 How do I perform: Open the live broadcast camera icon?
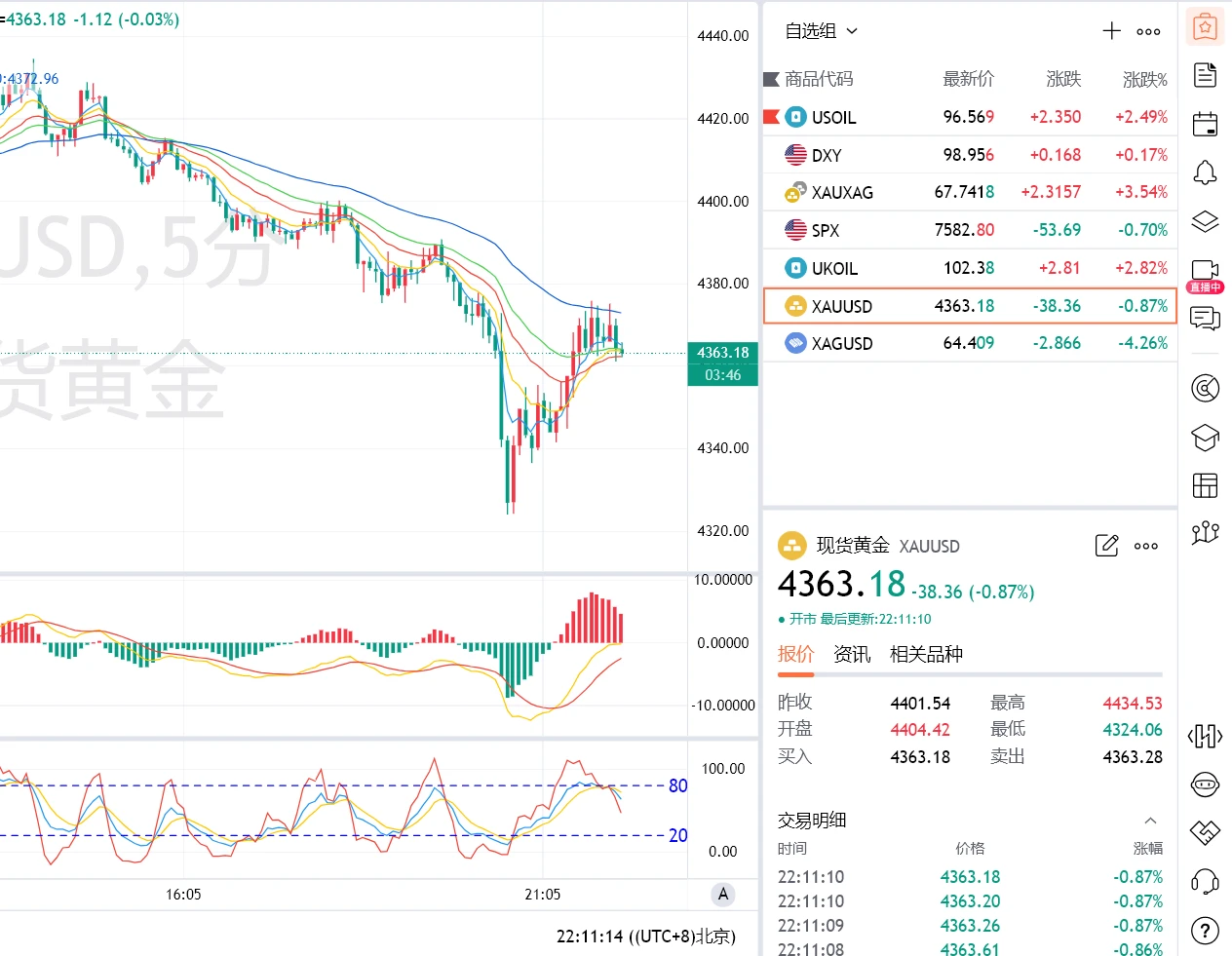[x=1206, y=271]
